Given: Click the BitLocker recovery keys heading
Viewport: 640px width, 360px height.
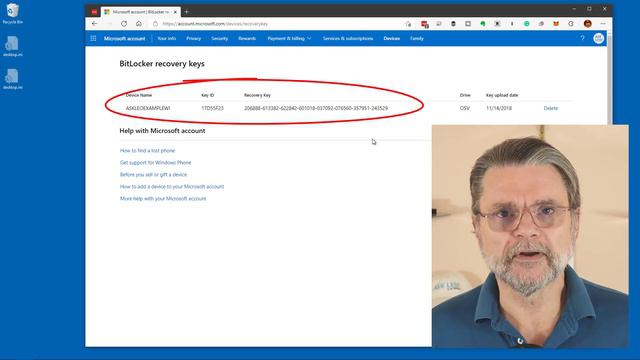Looking at the screenshot, I should tap(162, 64).
